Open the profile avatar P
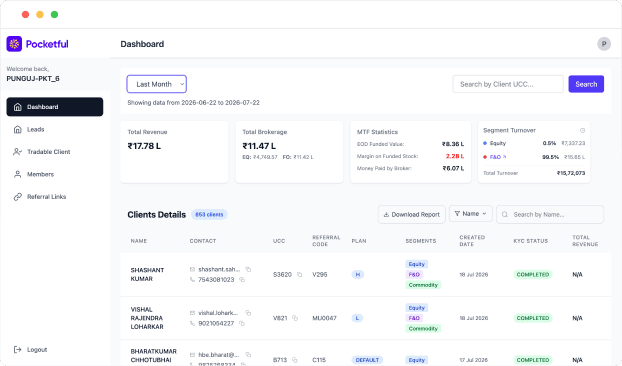 click(604, 44)
